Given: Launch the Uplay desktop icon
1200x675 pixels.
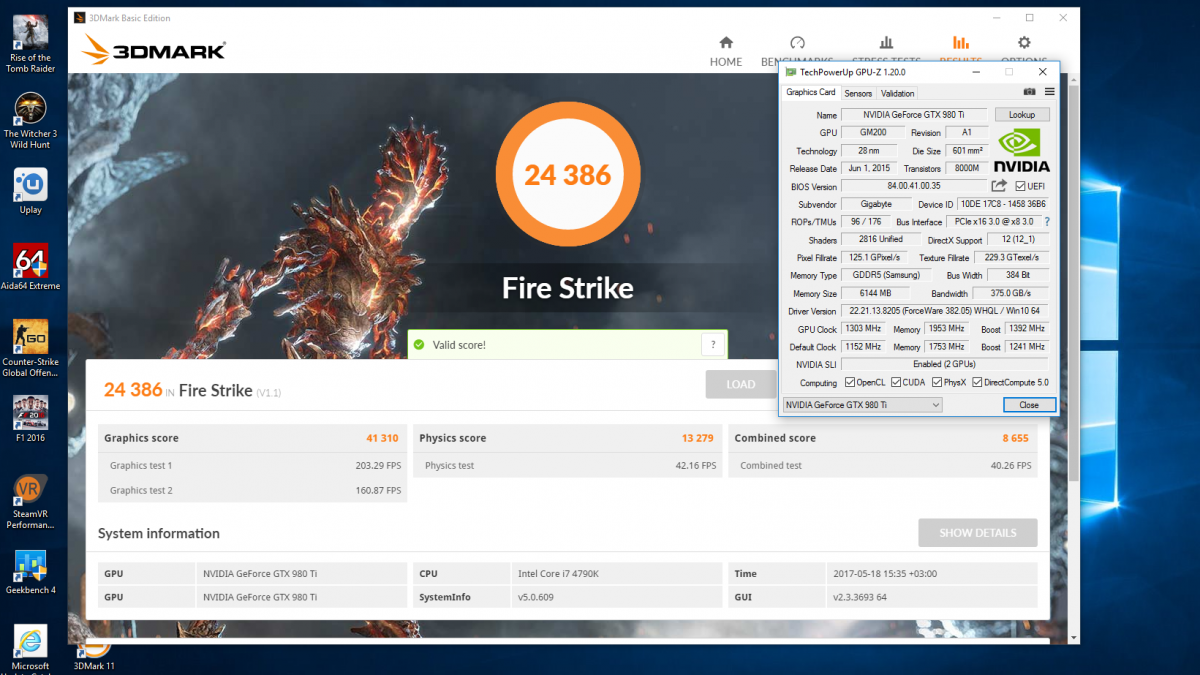Looking at the screenshot, I should [30, 191].
